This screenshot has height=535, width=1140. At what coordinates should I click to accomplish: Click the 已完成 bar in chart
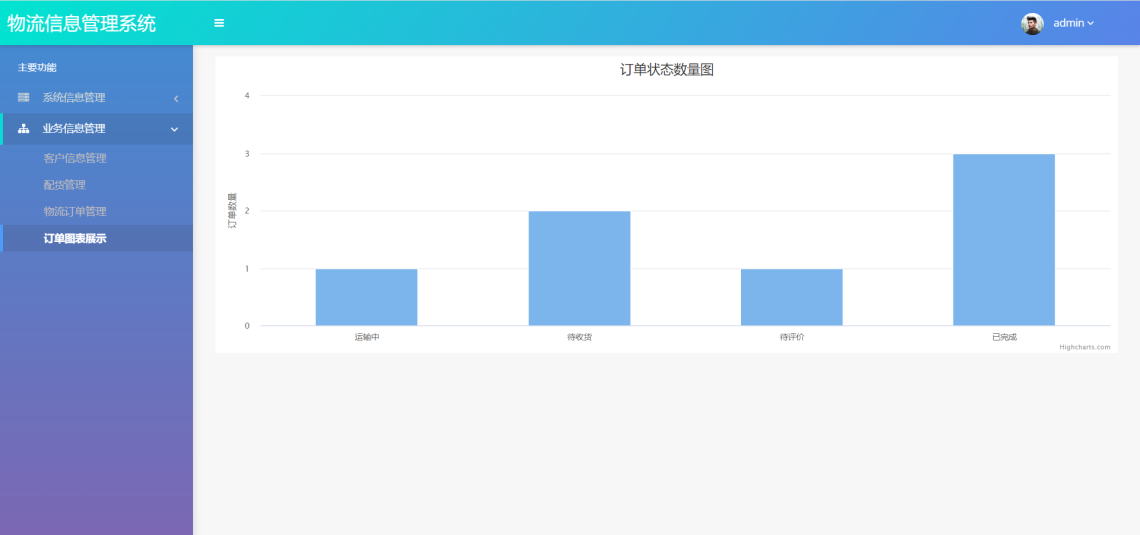tap(1004, 240)
